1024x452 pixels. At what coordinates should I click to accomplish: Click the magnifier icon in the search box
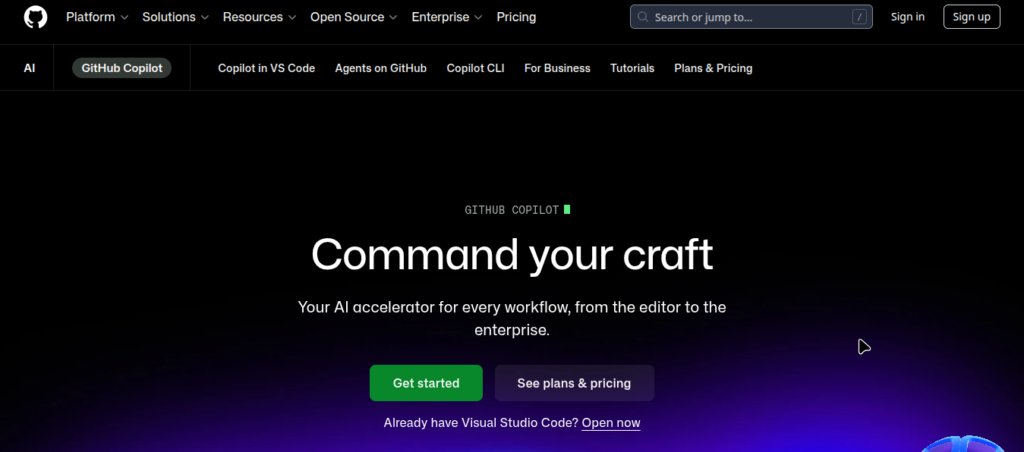click(643, 17)
